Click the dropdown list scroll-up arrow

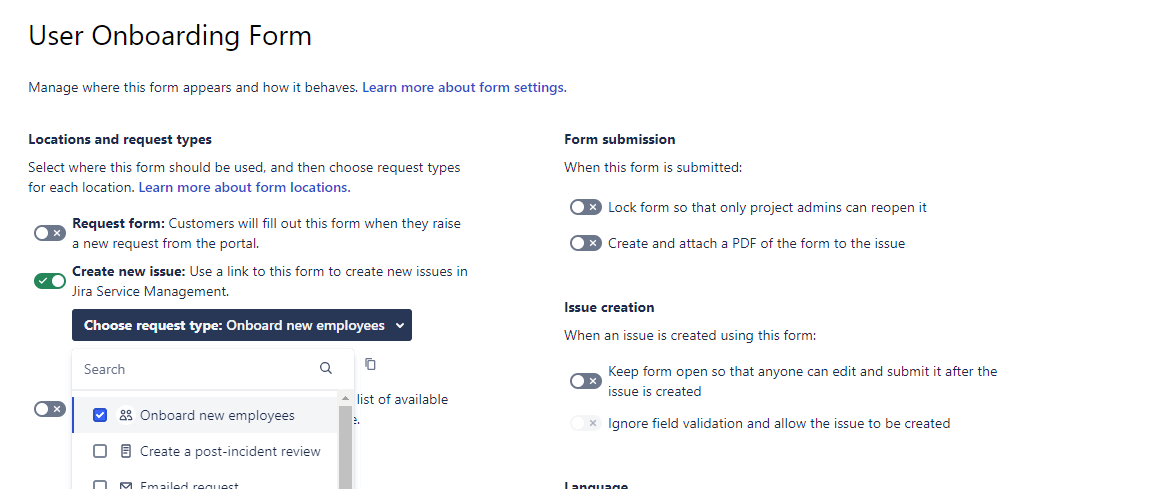click(x=346, y=398)
